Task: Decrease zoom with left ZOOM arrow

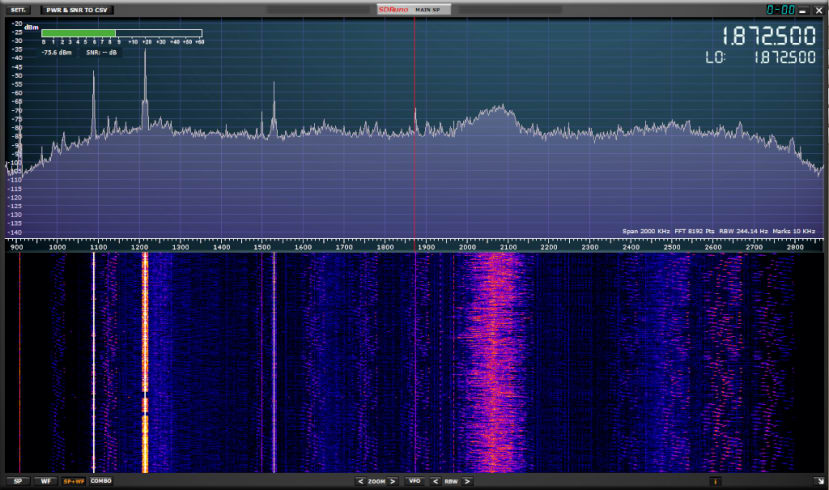Action: pos(361,482)
